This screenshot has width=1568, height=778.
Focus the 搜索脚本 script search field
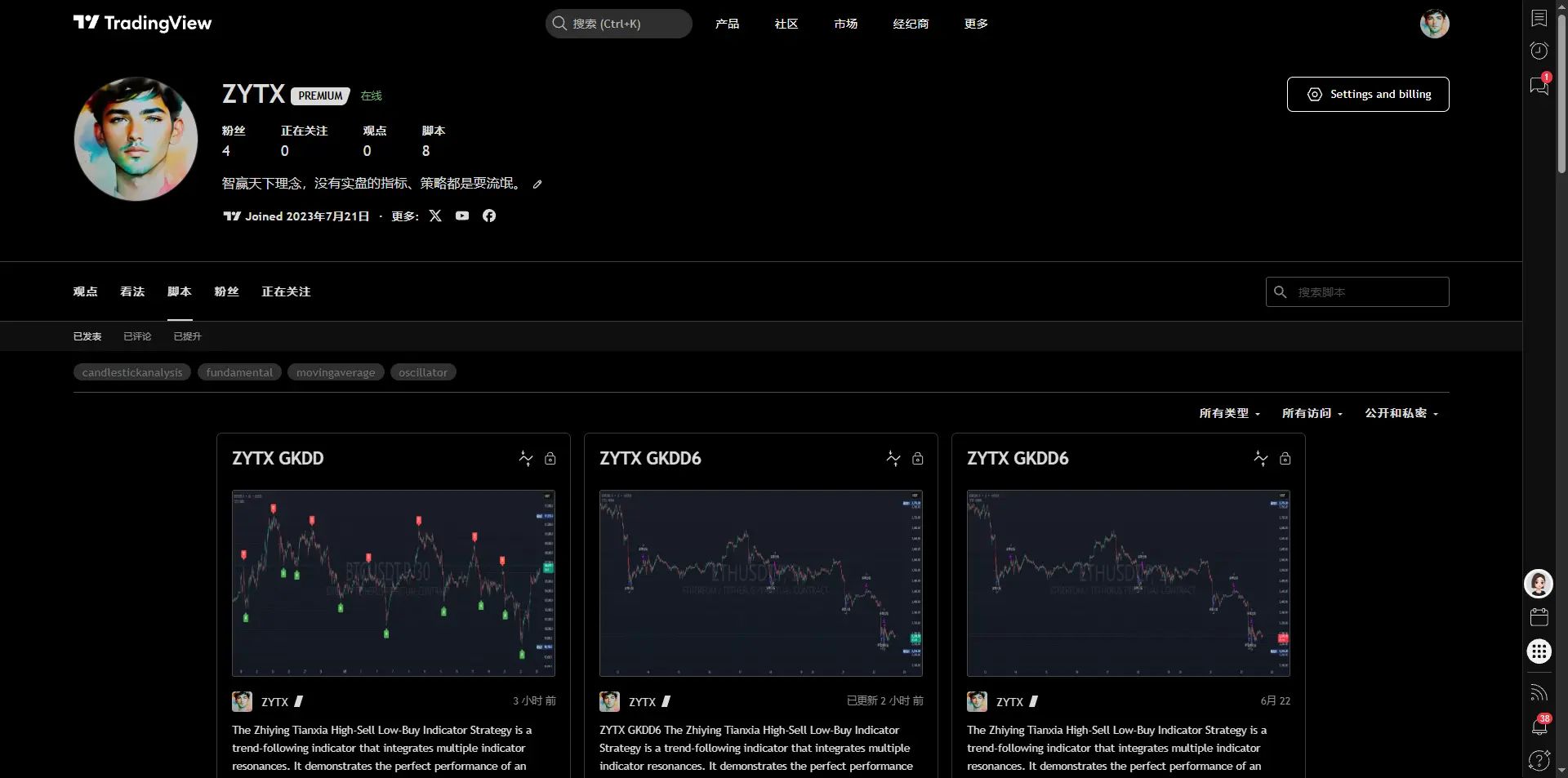(x=1357, y=291)
